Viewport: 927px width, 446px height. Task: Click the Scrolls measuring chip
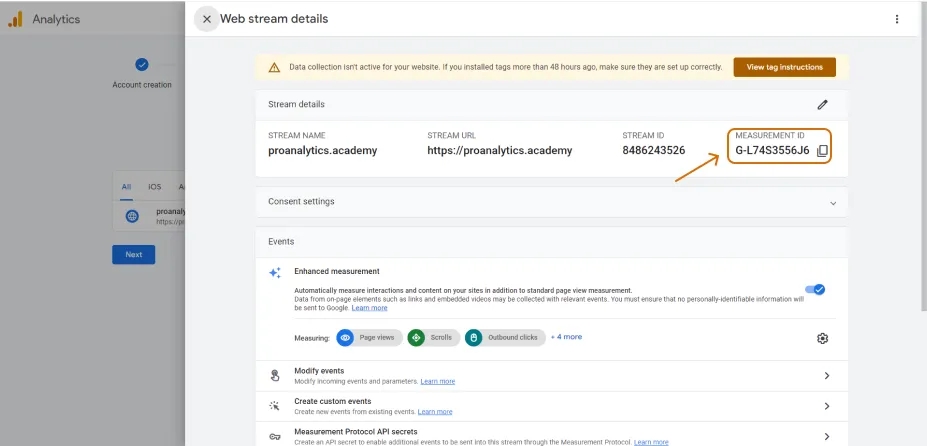pyautogui.click(x=433, y=338)
